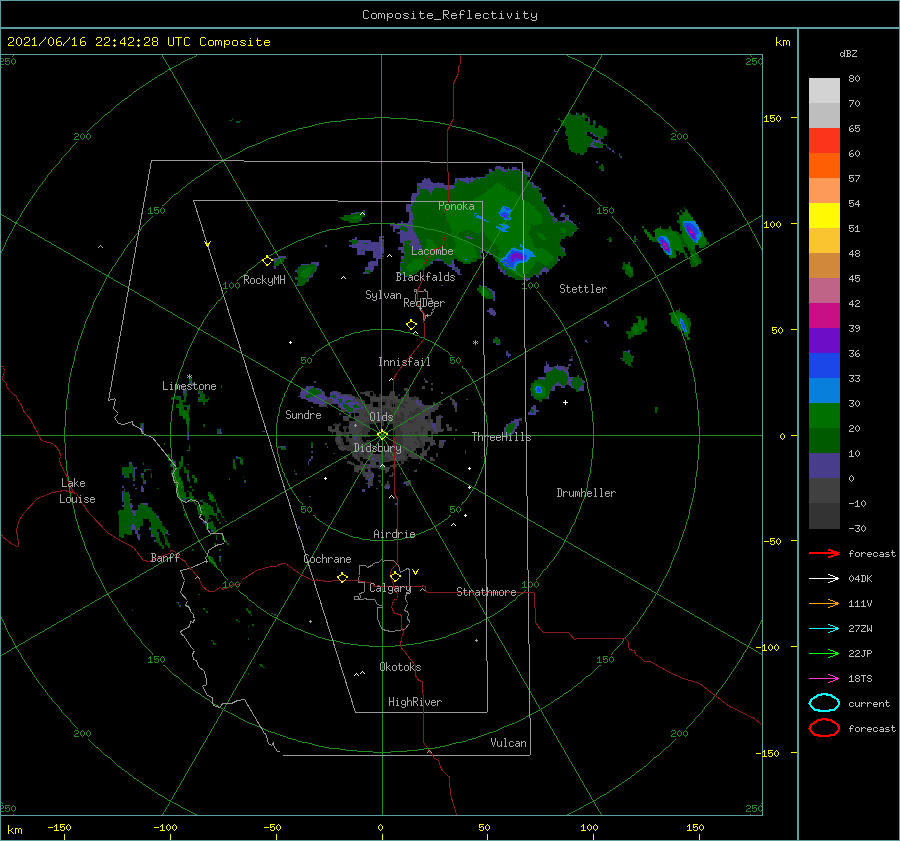Click the RockyMH label
Image resolution: width=900 pixels, height=841 pixels.
coord(264,280)
